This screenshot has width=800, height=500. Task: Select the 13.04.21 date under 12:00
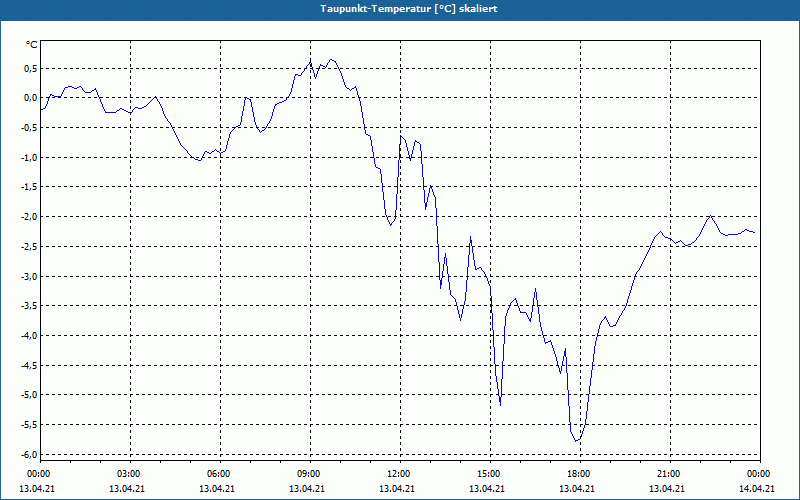397,489
